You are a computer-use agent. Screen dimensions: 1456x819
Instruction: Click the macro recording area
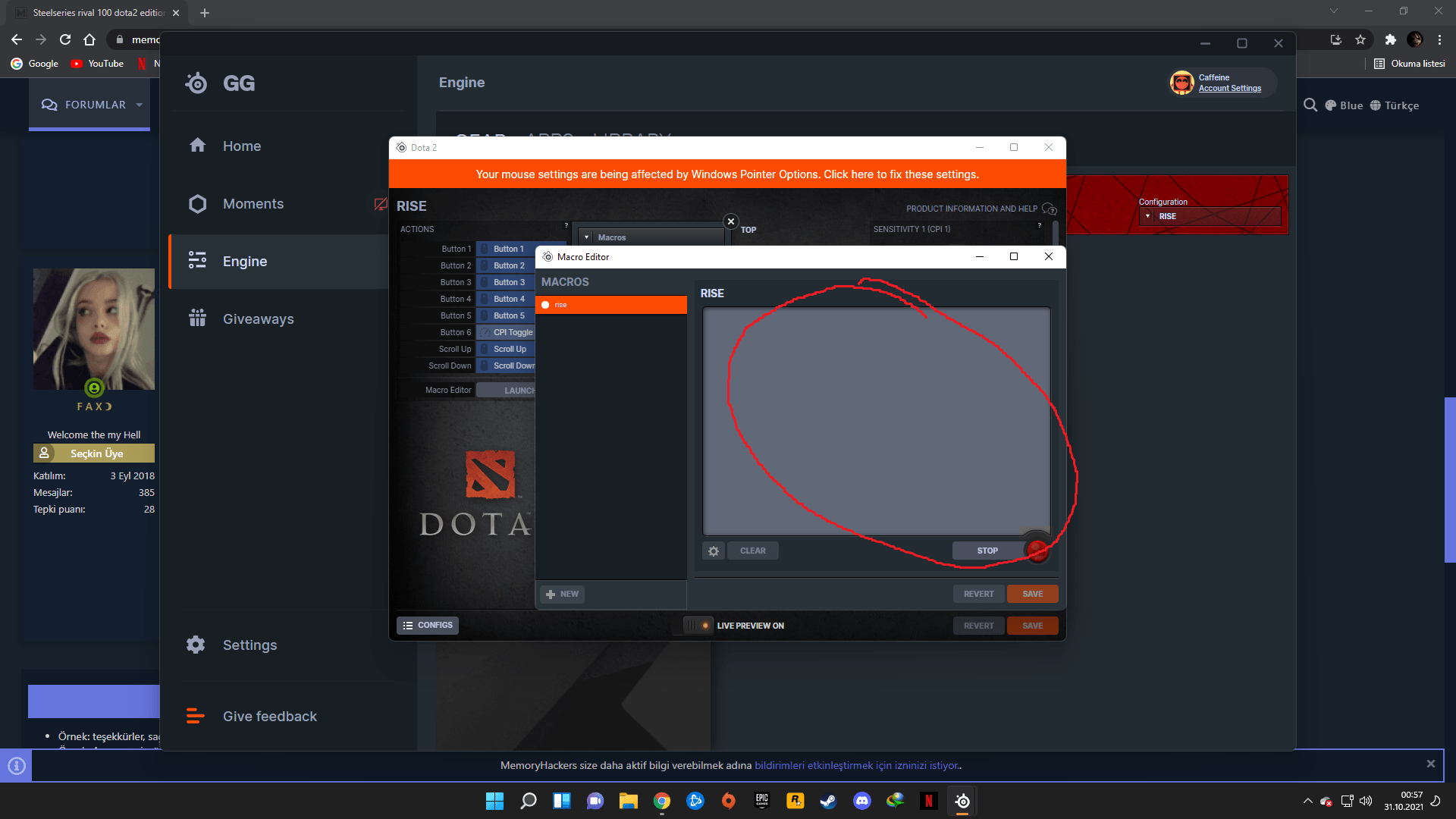tap(876, 421)
